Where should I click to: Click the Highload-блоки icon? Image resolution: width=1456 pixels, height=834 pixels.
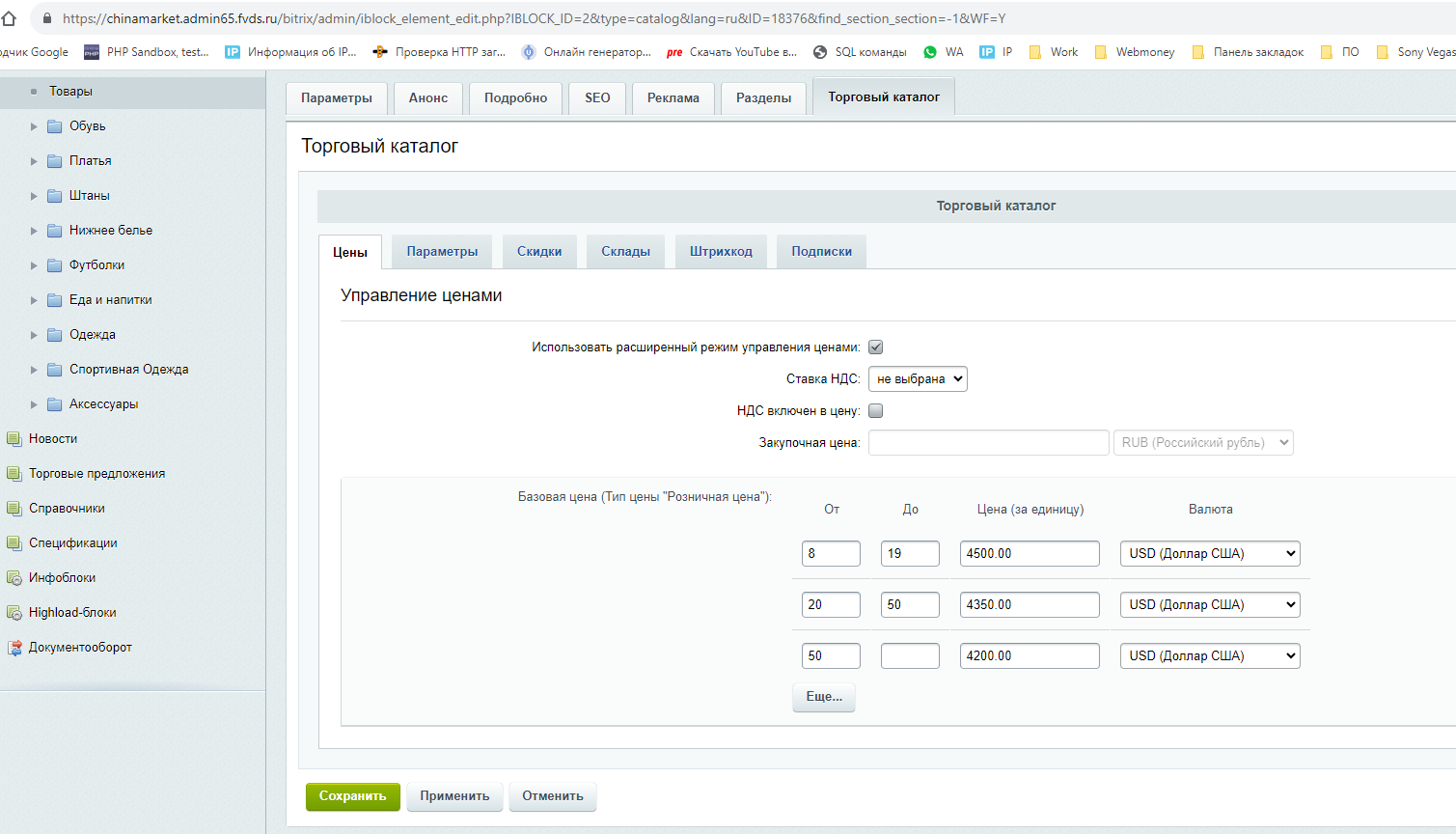14,613
